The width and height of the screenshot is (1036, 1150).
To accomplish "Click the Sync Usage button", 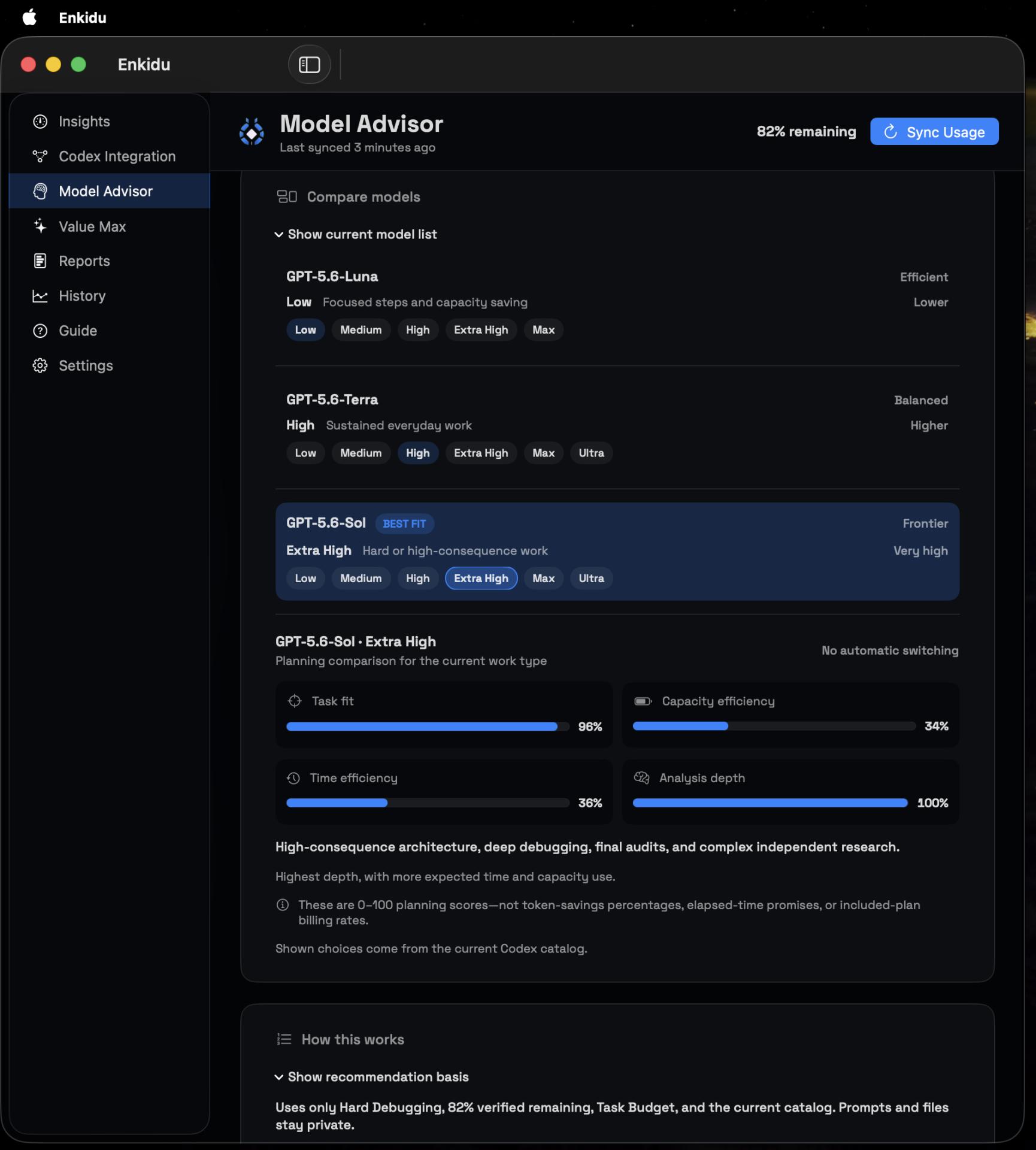I will [934, 132].
